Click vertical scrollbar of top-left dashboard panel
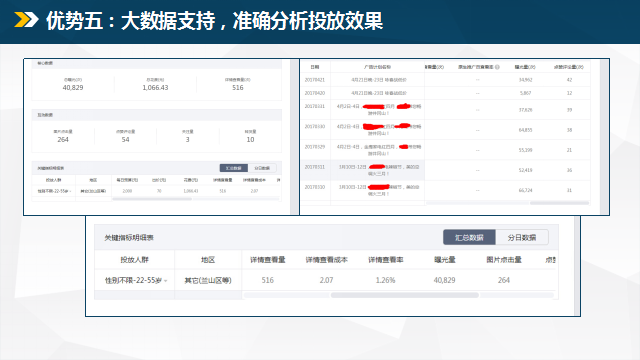The image size is (640, 360). coord(294,137)
